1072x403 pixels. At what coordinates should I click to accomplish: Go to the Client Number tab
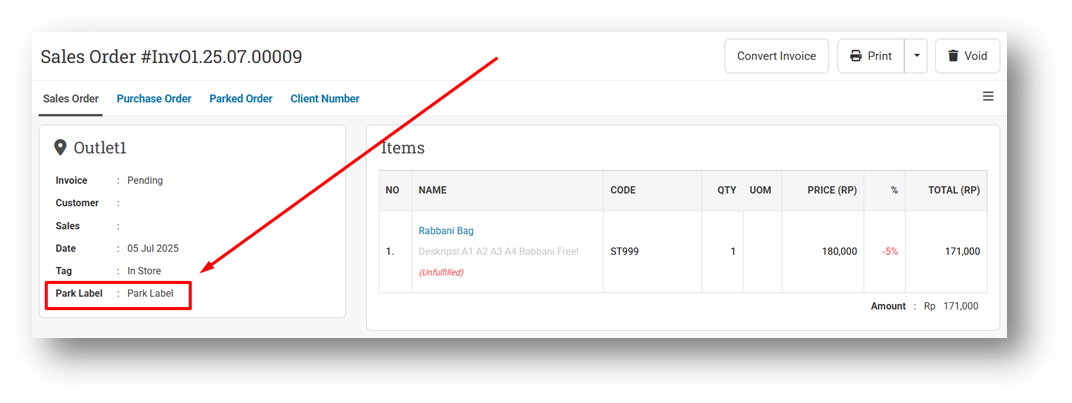(325, 99)
